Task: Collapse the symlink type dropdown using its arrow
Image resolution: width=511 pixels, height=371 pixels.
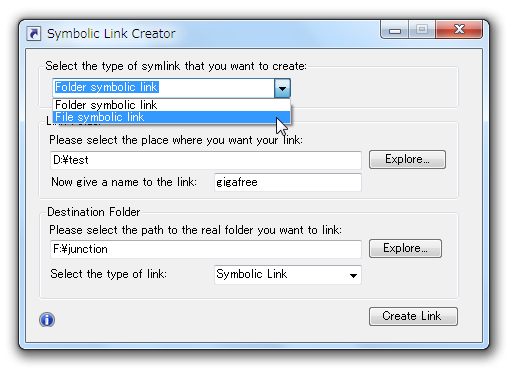Action: pyautogui.click(x=282, y=88)
